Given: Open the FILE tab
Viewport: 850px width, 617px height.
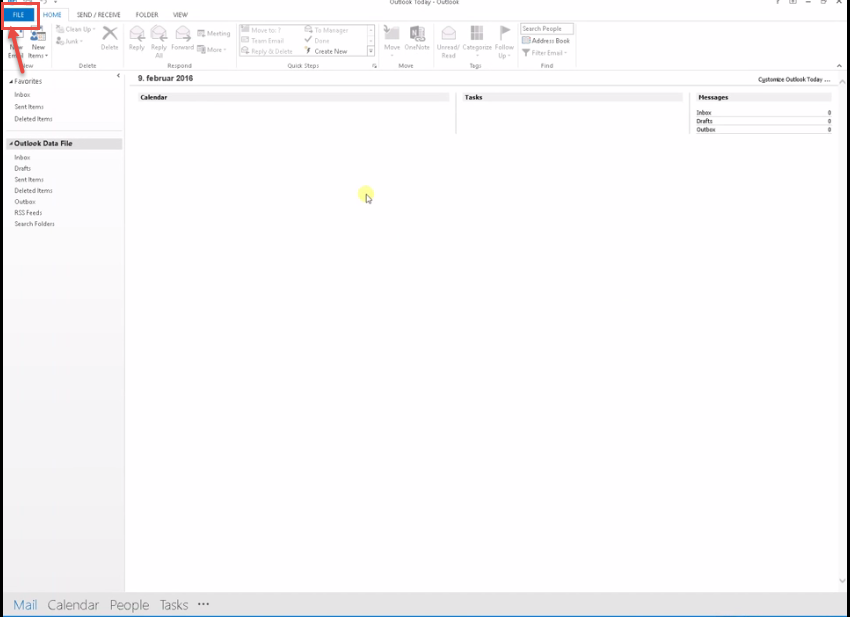Looking at the screenshot, I should pos(18,15).
